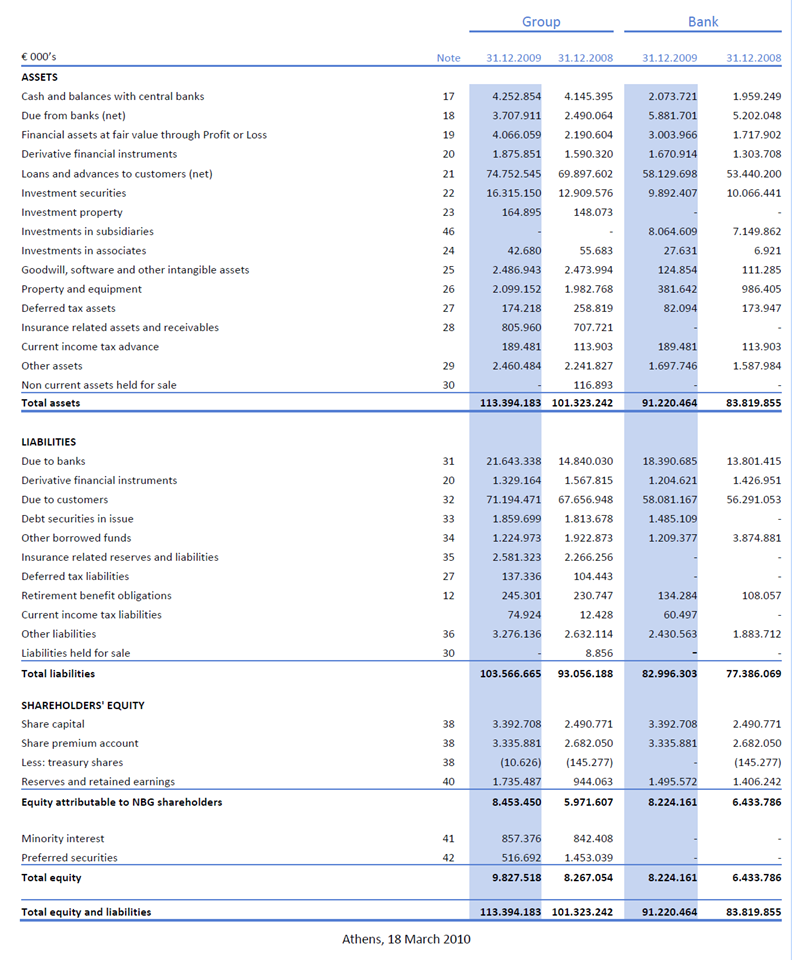Click the Group column heading
This screenshot has width=799, height=960.
click(x=541, y=21)
